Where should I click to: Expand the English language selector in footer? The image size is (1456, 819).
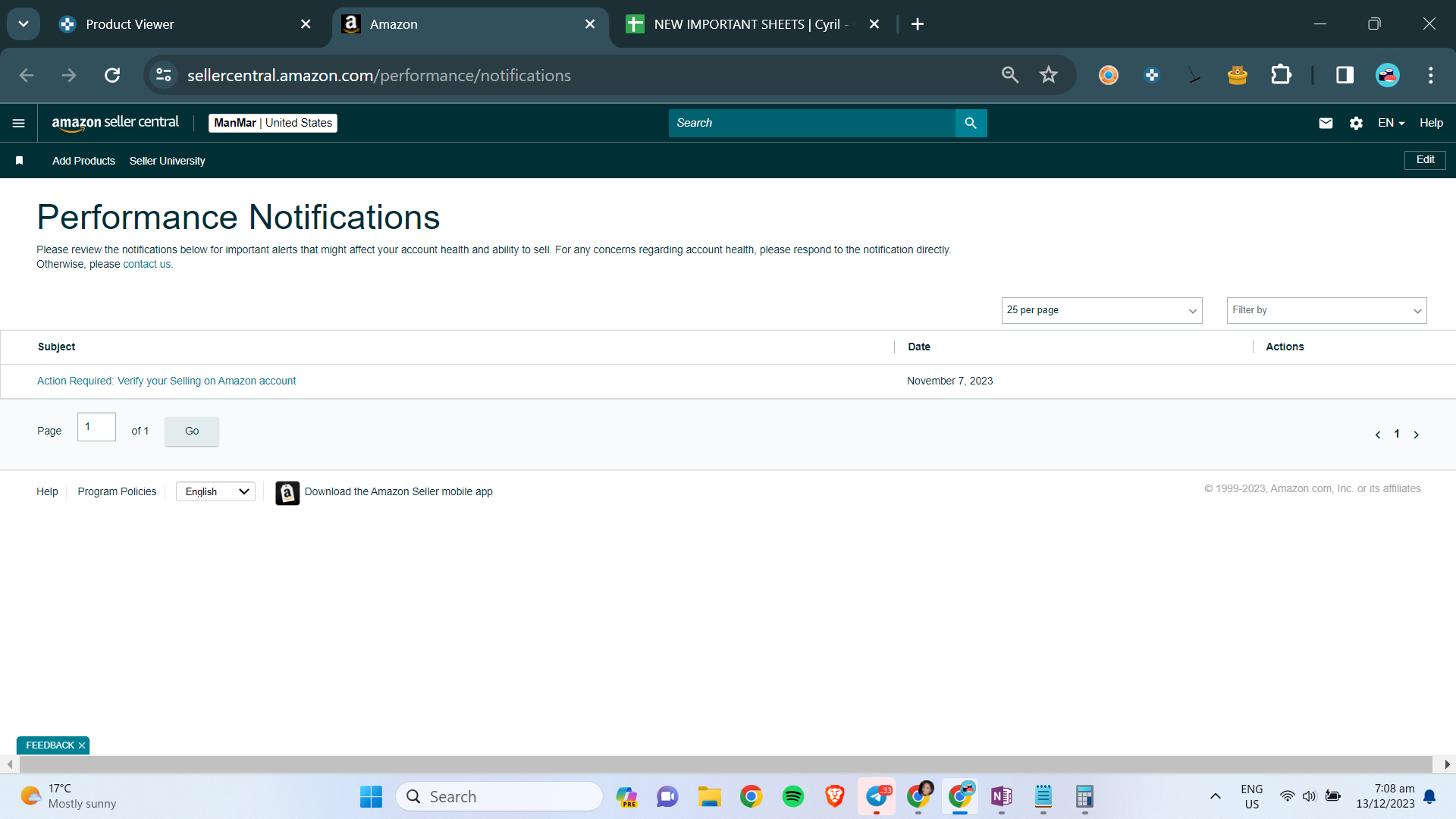coord(216,491)
